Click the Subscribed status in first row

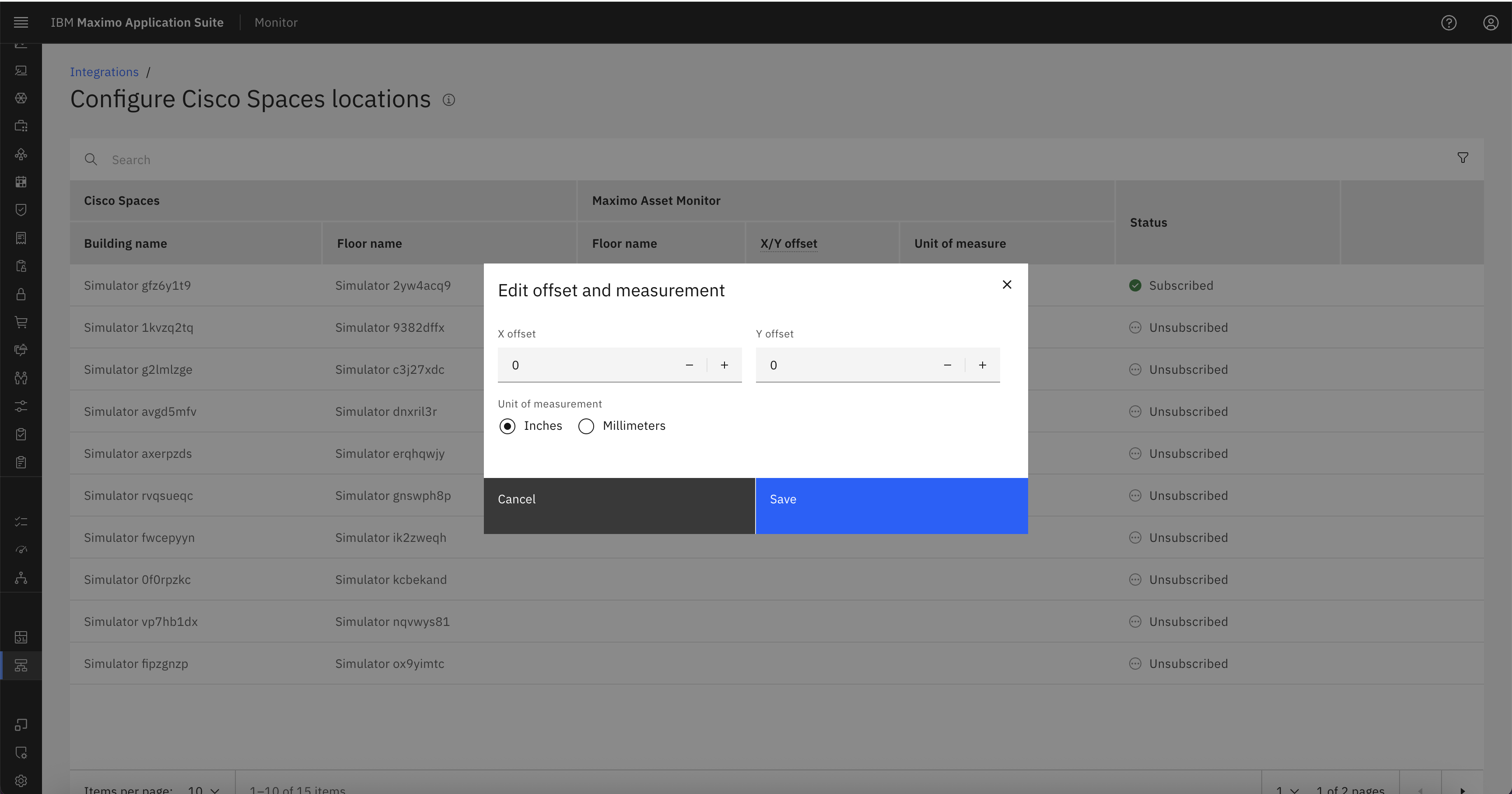[x=1171, y=285]
